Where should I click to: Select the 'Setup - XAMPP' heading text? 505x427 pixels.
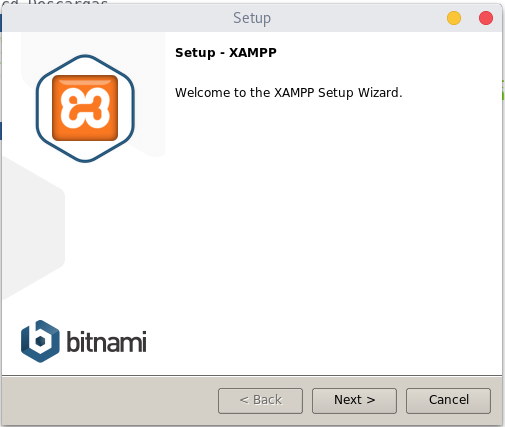226,53
